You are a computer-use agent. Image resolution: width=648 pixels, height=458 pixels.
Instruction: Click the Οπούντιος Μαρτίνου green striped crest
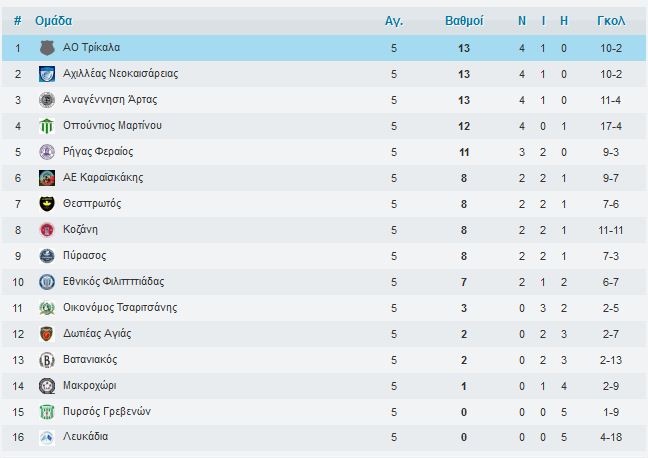tap(46, 126)
